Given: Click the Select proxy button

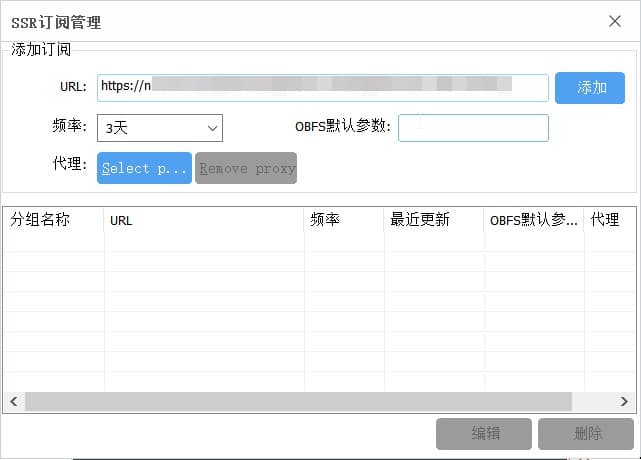Looking at the screenshot, I should (x=144, y=168).
